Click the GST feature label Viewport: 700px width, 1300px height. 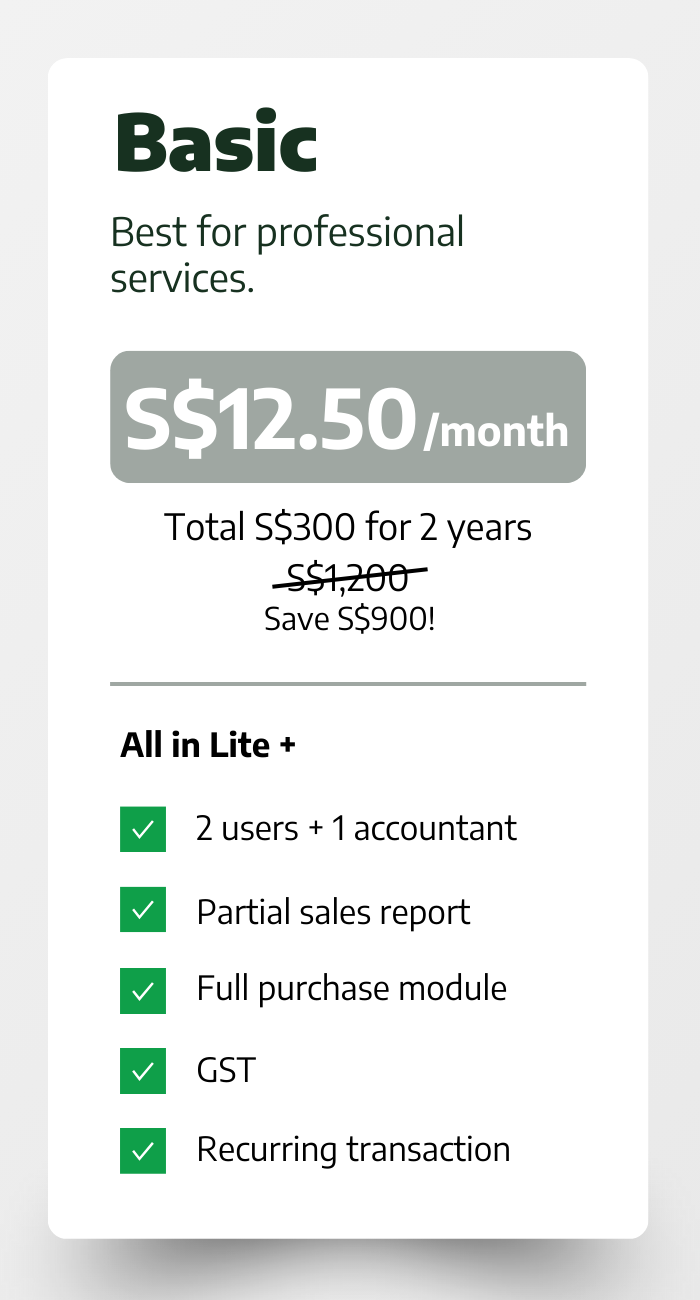tap(226, 1070)
